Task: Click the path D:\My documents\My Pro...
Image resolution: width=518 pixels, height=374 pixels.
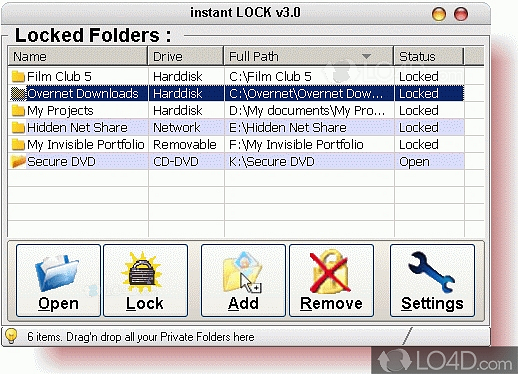Action: (x=307, y=110)
